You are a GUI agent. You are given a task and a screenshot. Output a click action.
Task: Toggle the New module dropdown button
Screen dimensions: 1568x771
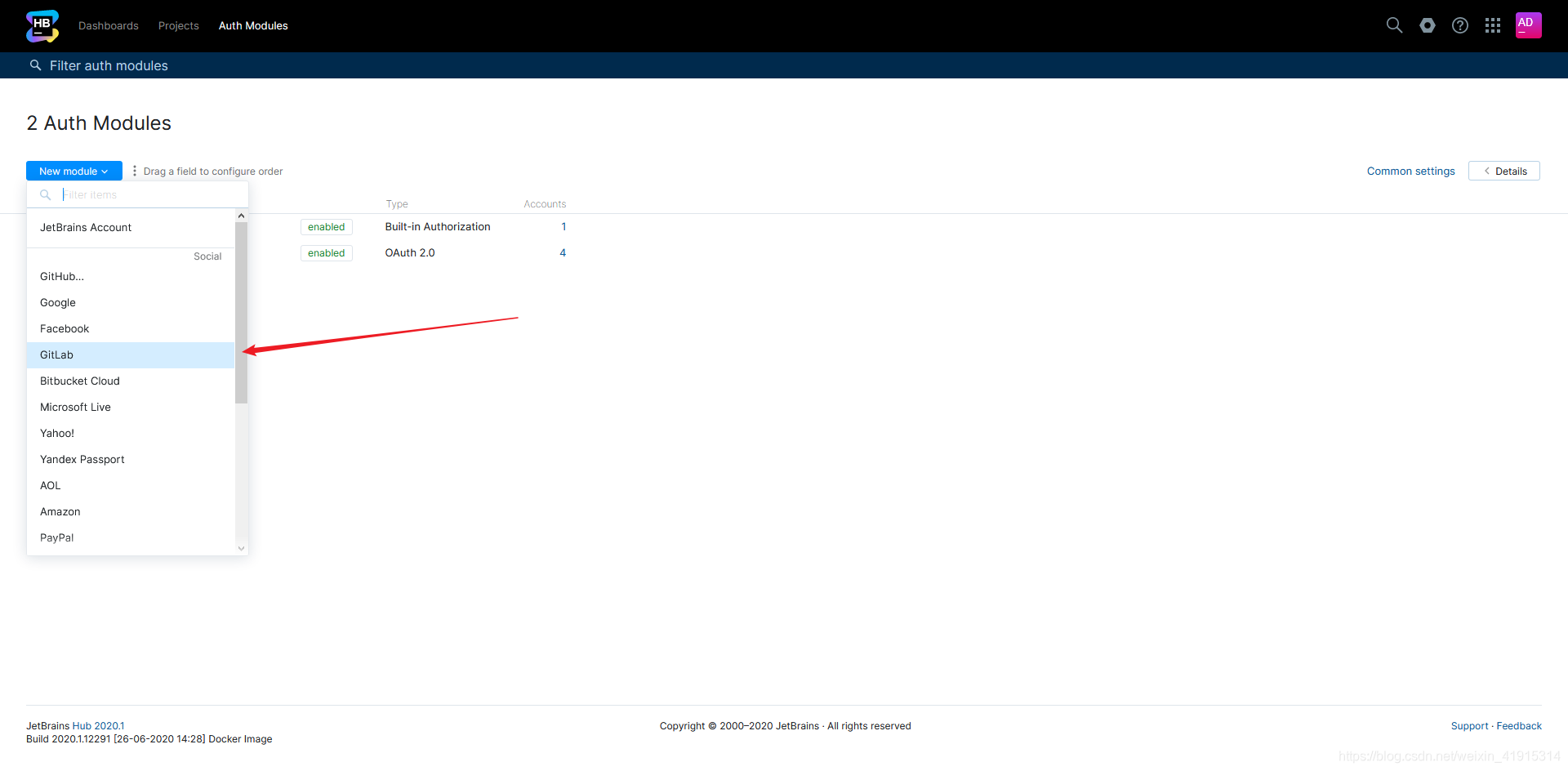coord(74,171)
